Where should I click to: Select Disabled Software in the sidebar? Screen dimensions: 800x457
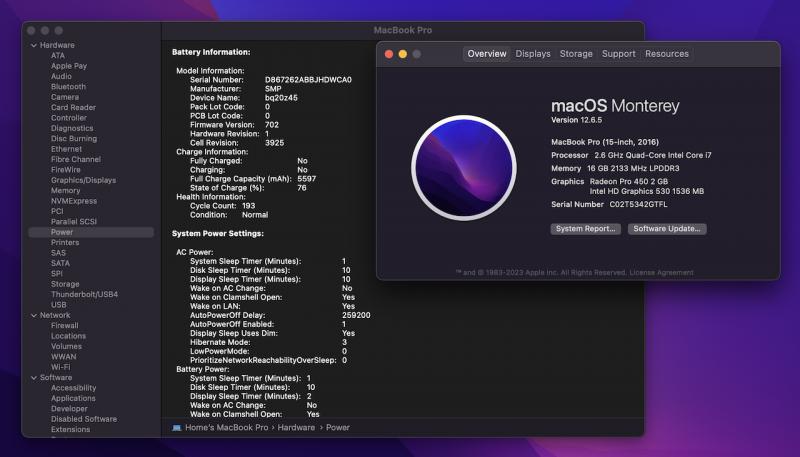84,419
